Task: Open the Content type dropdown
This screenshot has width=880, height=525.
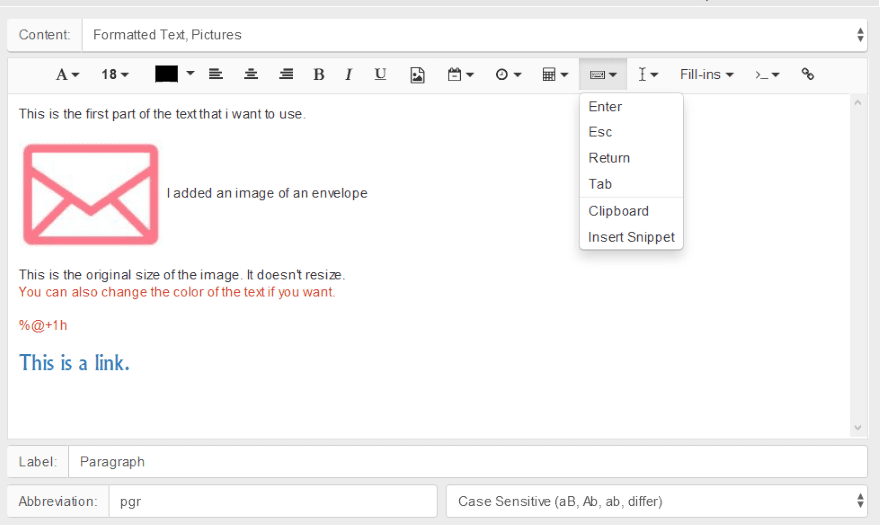Action: pos(474,35)
